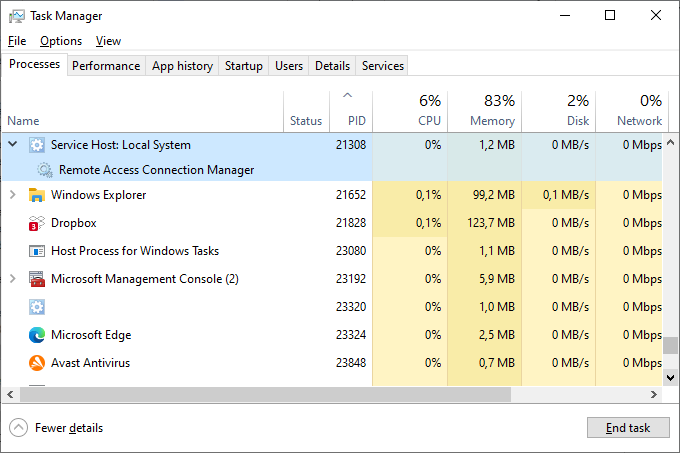This screenshot has width=680, height=453.
Task: Click the 99,2 MB memory value
Action: (x=494, y=195)
